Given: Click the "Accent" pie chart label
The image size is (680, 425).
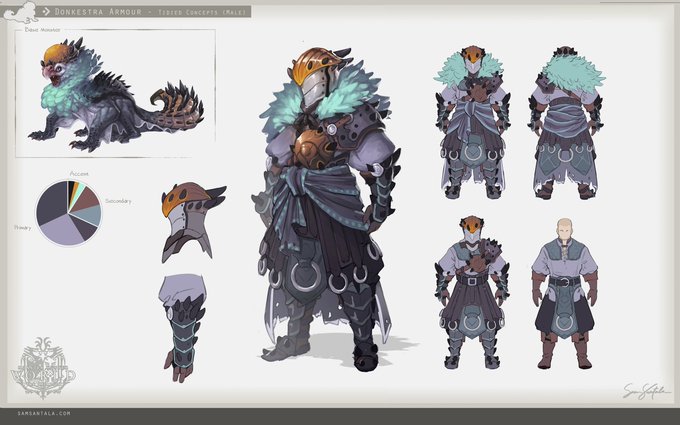Looking at the screenshot, I should tap(79, 174).
